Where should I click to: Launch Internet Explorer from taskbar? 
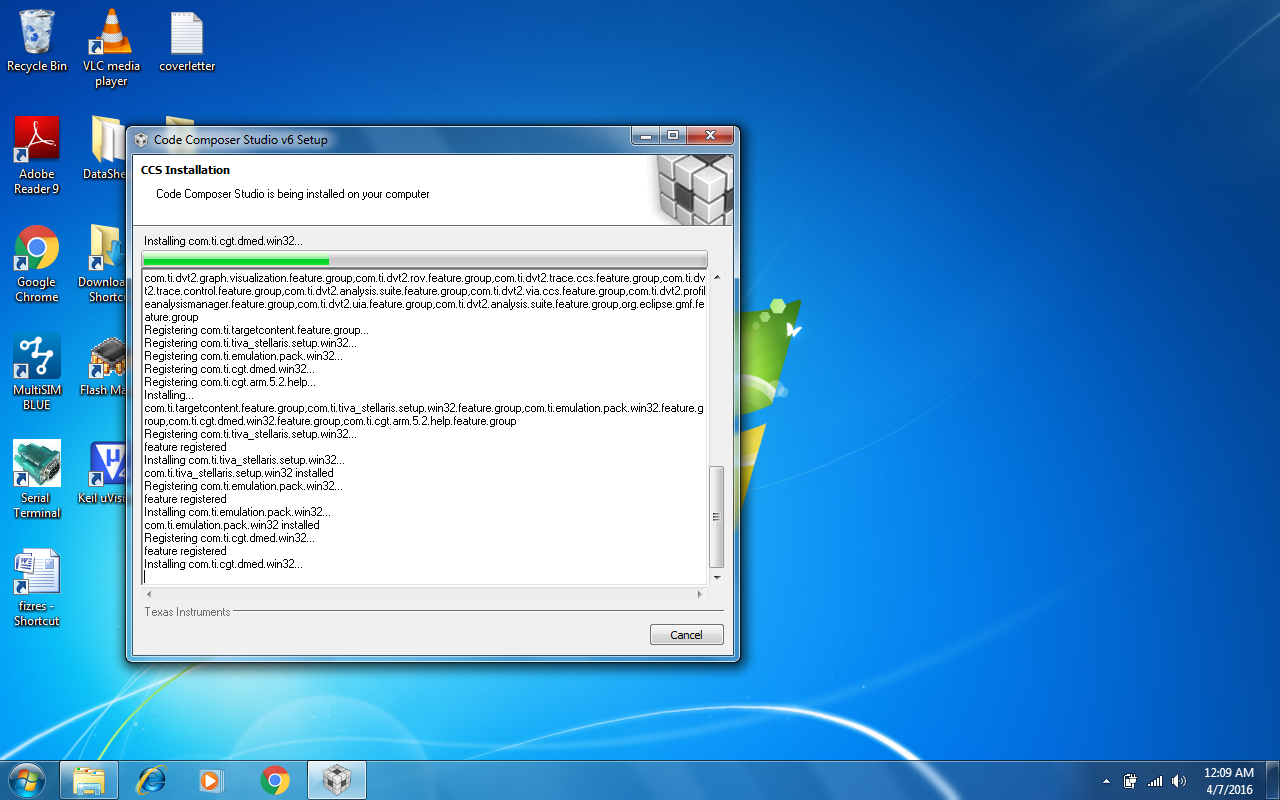pyautogui.click(x=151, y=780)
